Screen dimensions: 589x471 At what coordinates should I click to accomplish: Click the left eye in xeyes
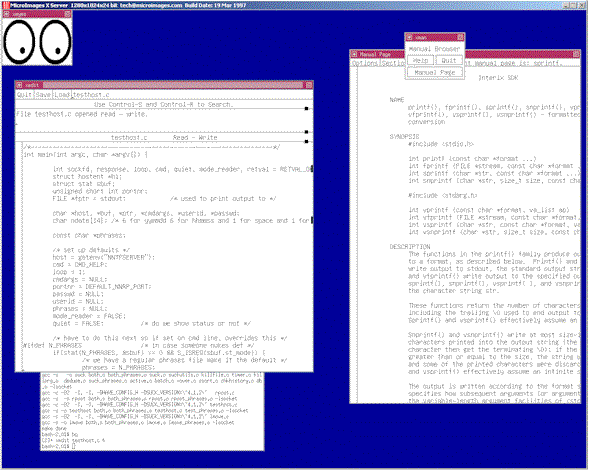coord(19,42)
